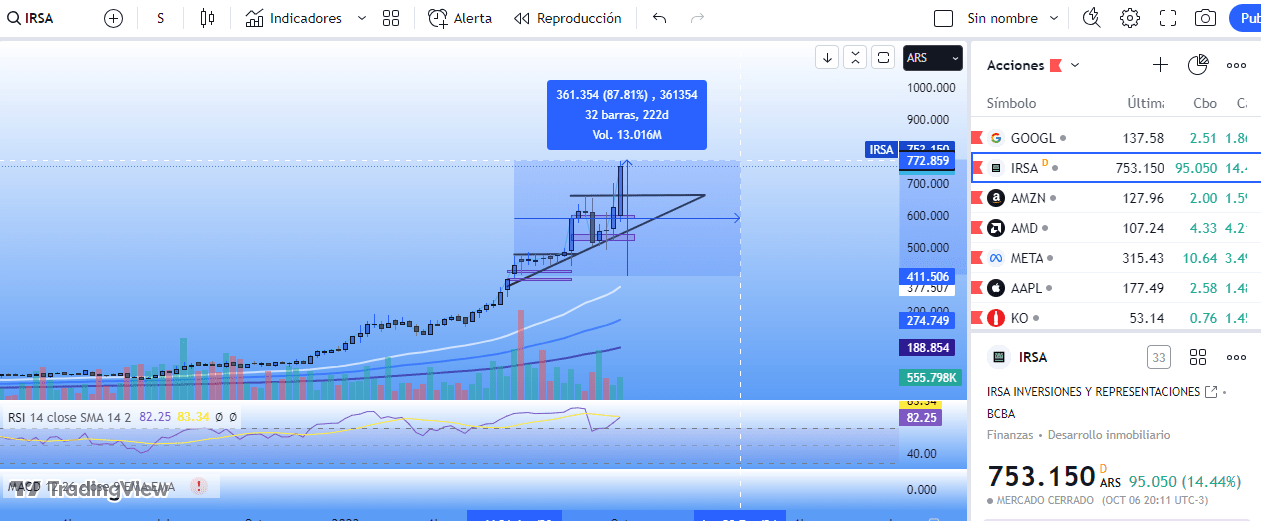
Task: Redo the last chart action
Action: tap(697, 18)
